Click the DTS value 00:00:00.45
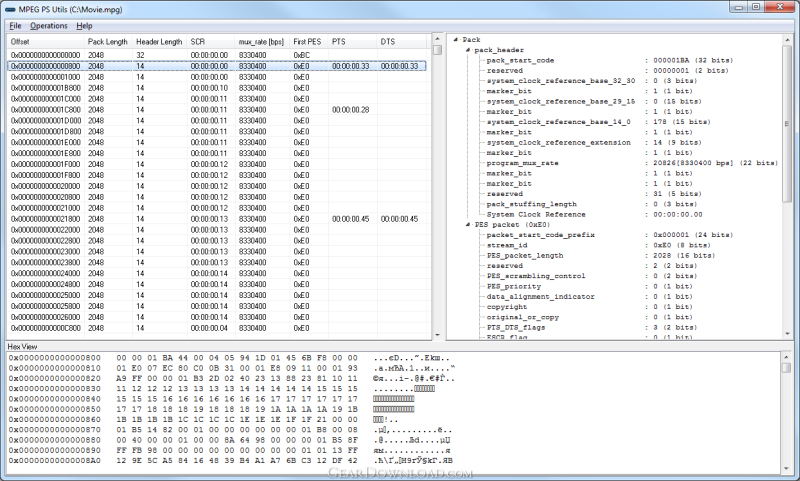This screenshot has height=481, width=800. click(399, 219)
